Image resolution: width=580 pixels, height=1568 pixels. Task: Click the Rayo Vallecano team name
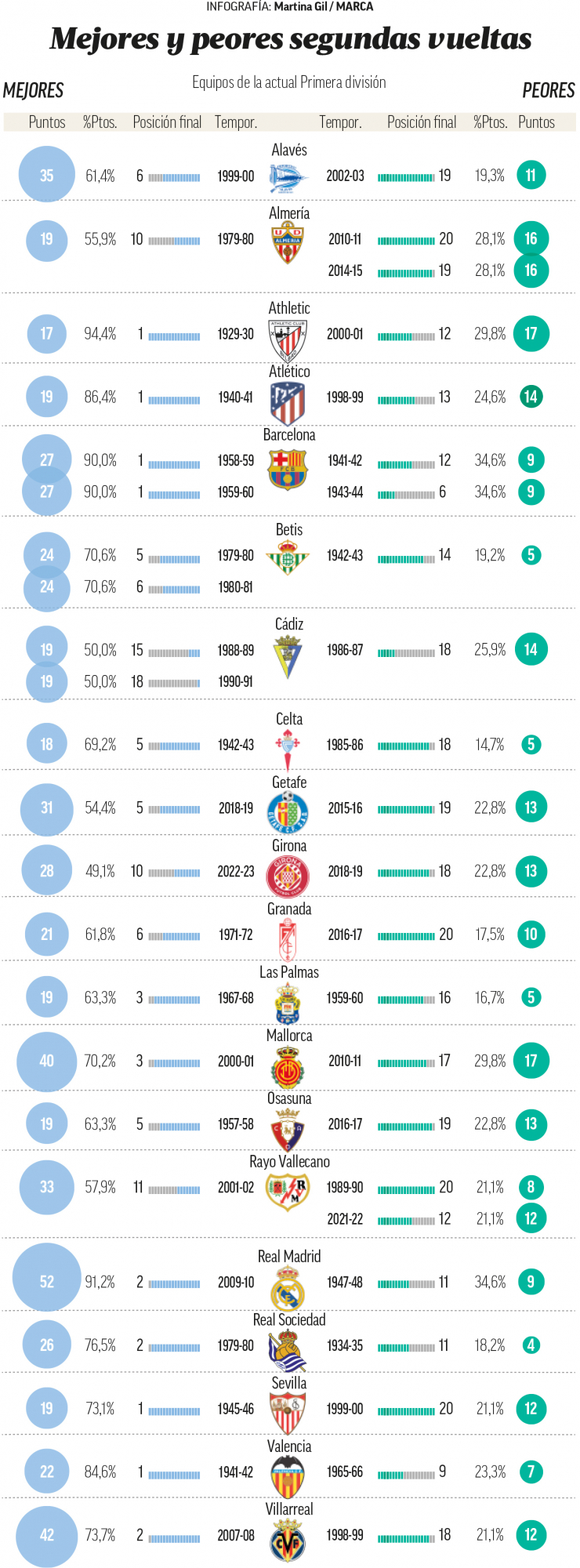point(289,1162)
